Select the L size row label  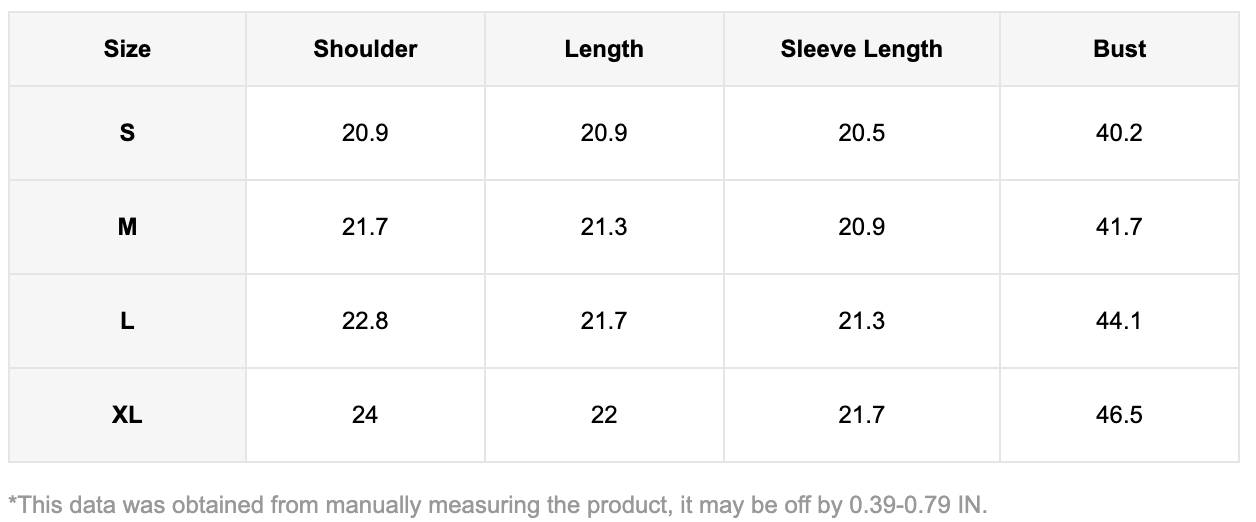127,321
